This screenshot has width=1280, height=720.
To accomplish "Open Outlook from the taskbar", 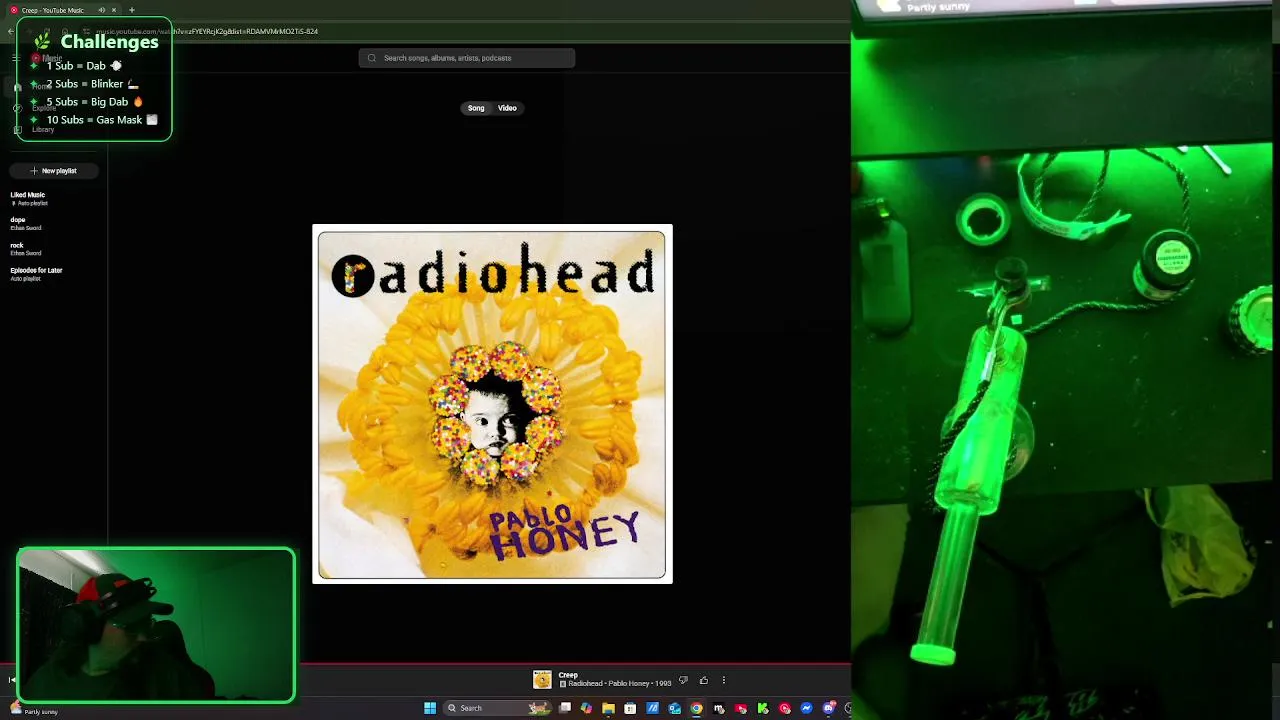I will (674, 708).
